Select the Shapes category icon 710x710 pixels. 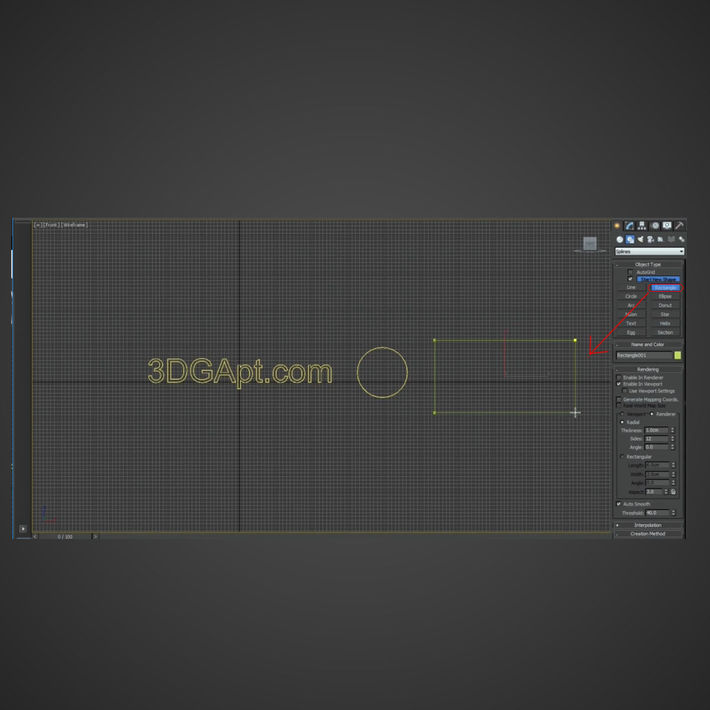[630, 239]
